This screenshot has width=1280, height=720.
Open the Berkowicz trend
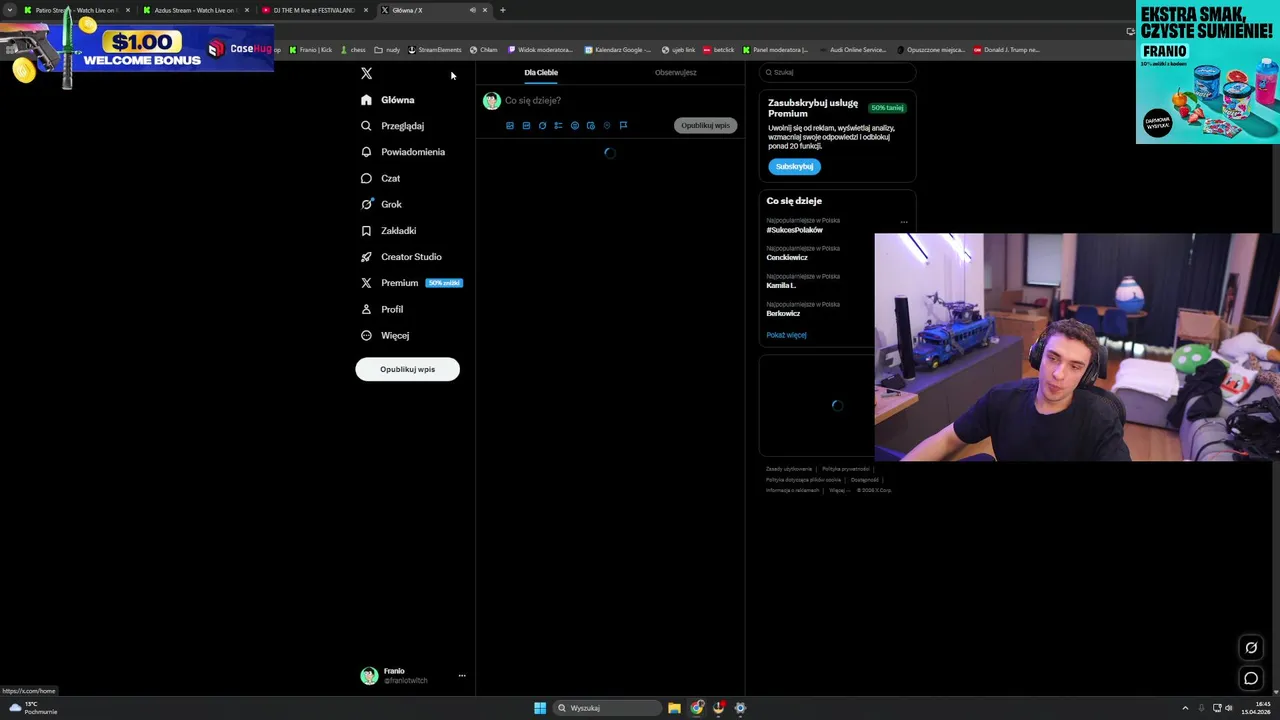tap(783, 314)
